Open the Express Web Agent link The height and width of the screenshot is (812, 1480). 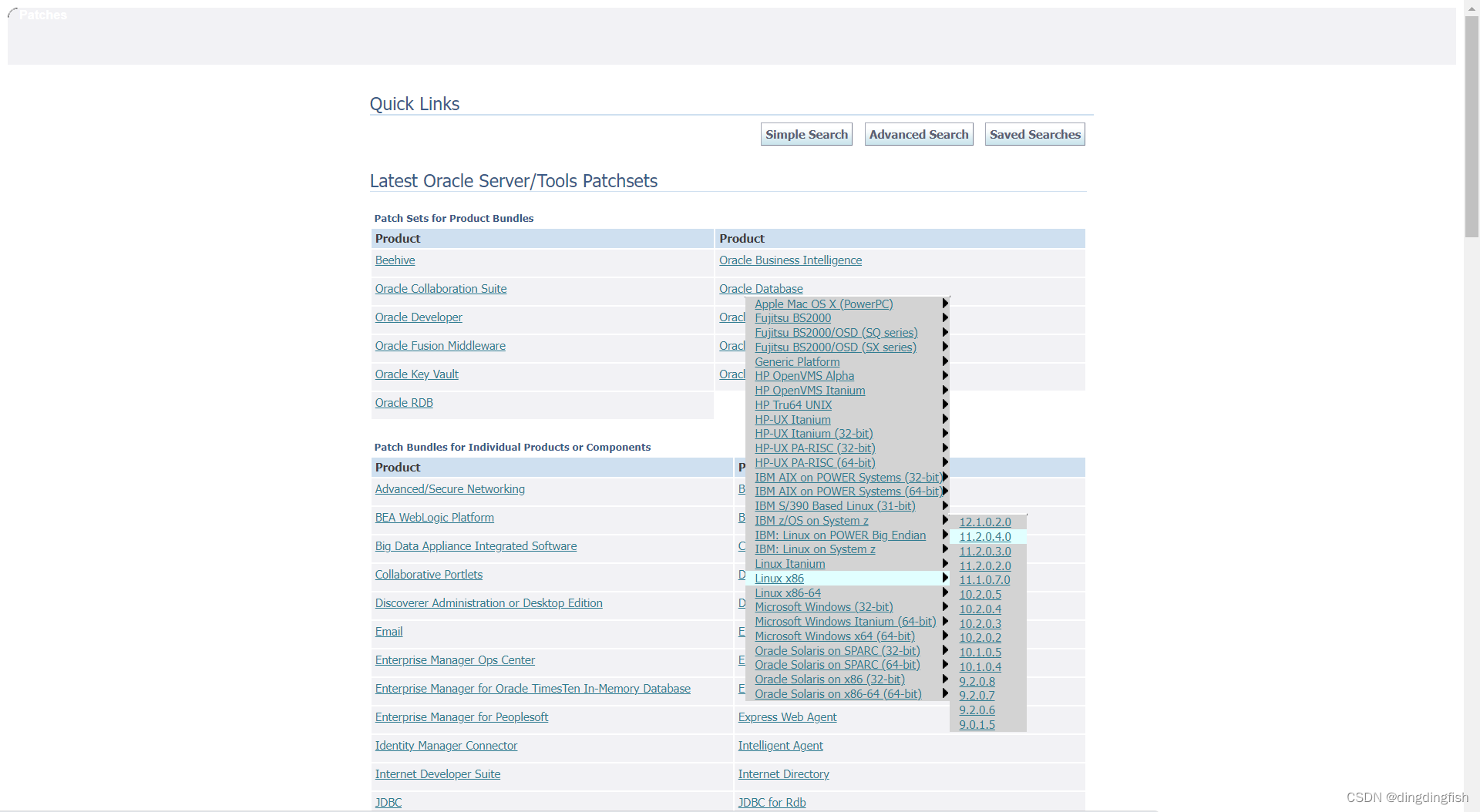click(787, 717)
